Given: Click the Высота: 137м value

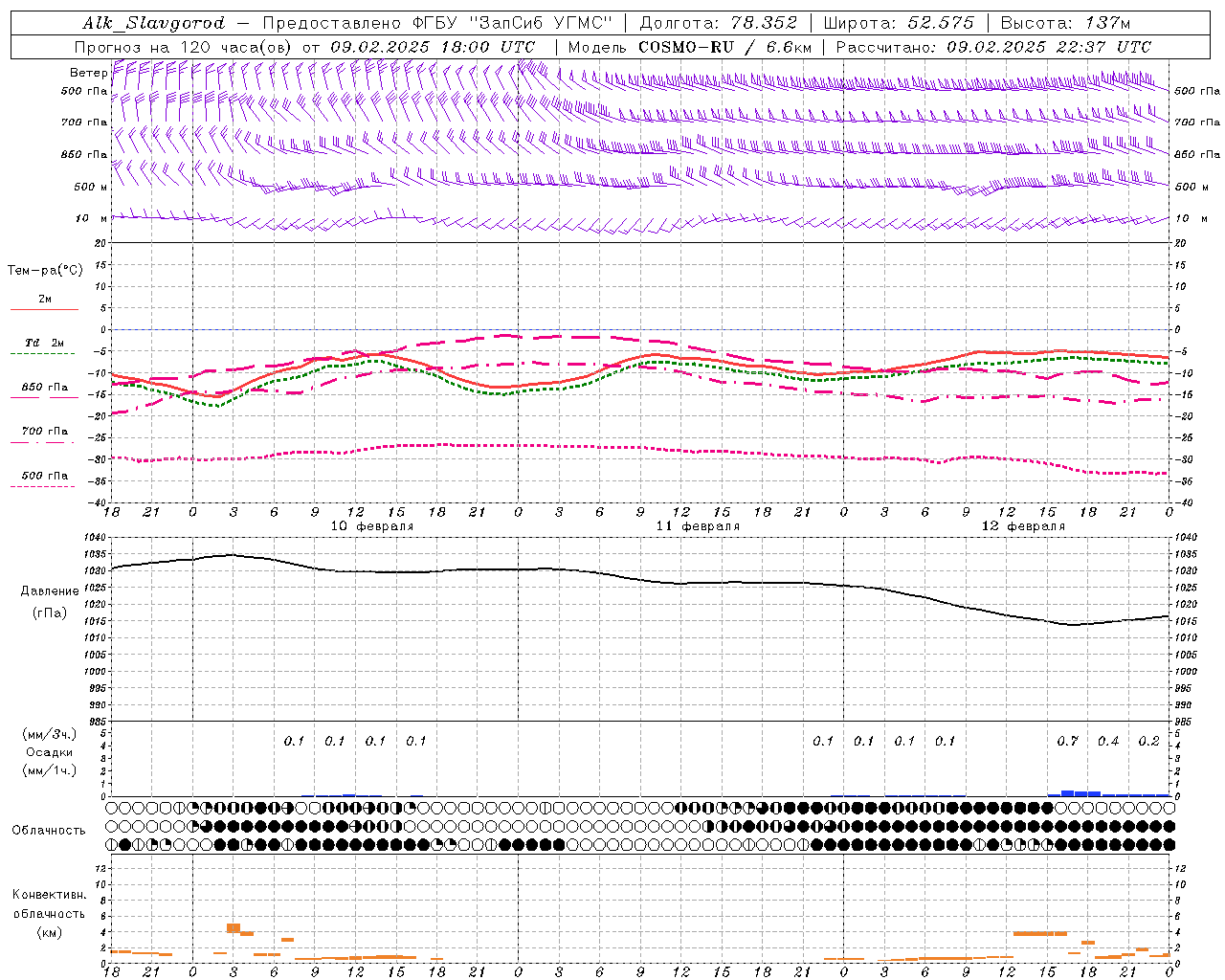Looking at the screenshot, I should 1065,23.
